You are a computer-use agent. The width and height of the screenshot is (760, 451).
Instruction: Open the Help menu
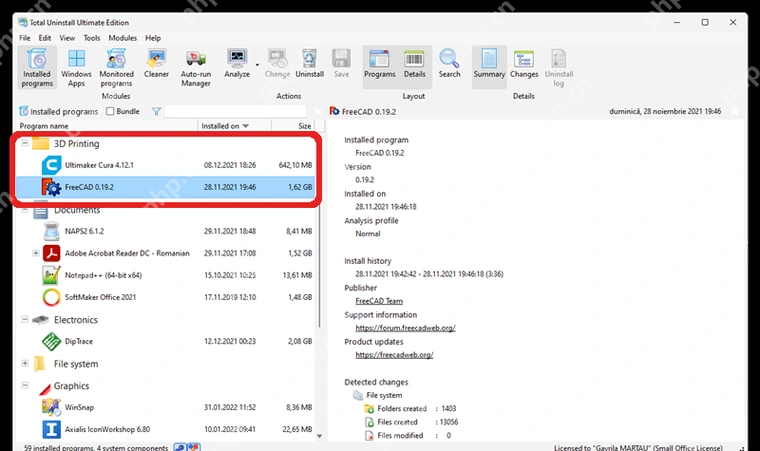[x=153, y=38]
